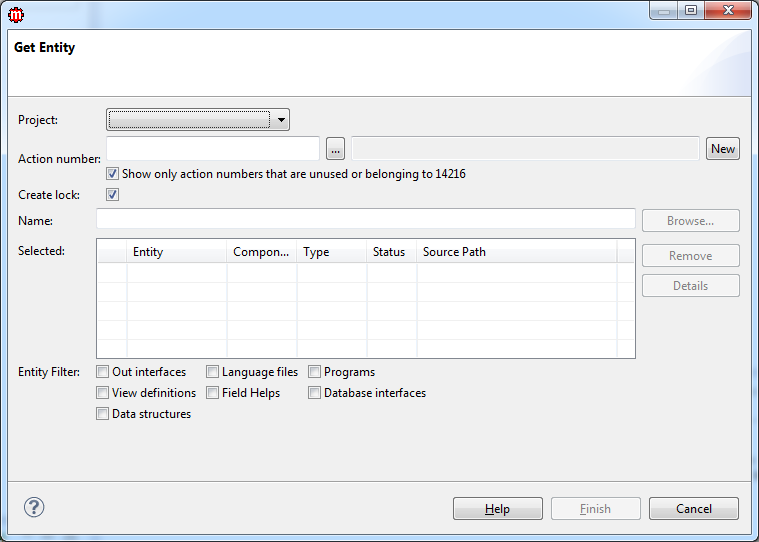Uncheck Show only unused action numbers

click(113, 173)
